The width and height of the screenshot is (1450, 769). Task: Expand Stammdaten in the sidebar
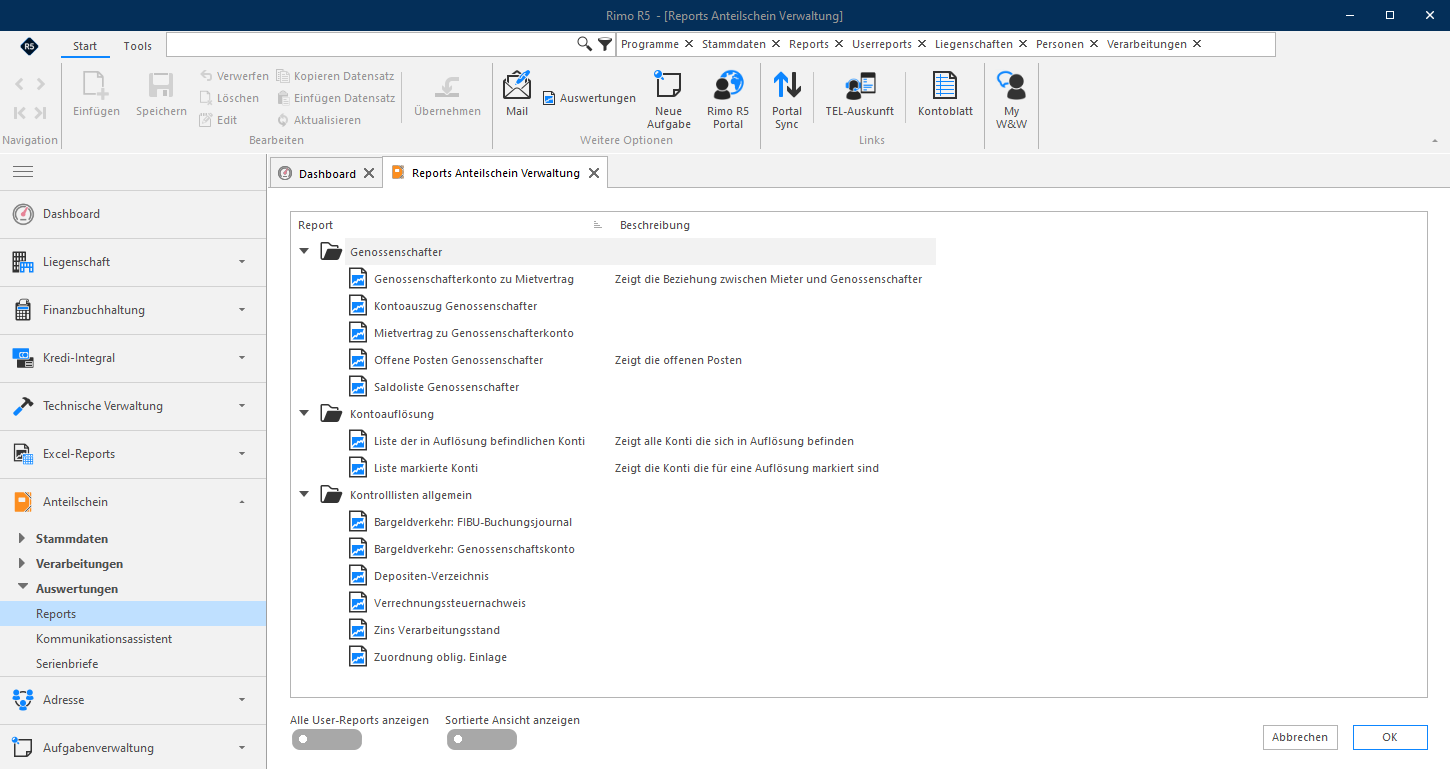pos(22,539)
